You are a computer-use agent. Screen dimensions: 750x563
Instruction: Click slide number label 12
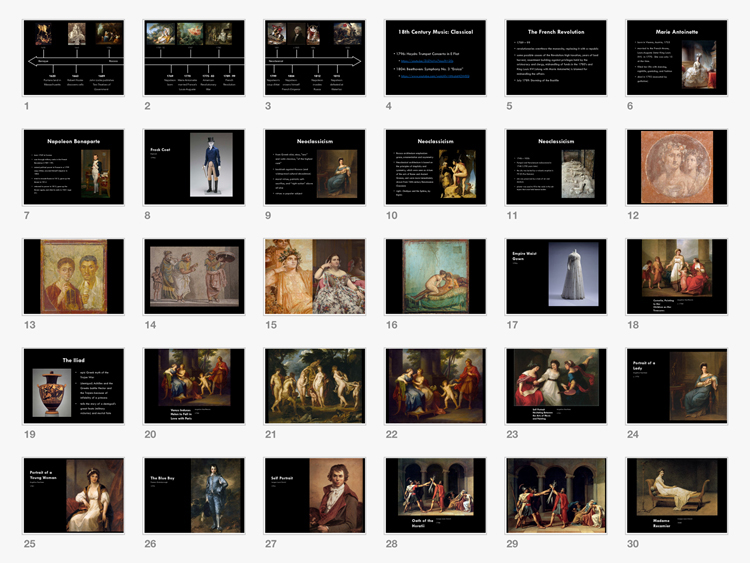click(633, 216)
